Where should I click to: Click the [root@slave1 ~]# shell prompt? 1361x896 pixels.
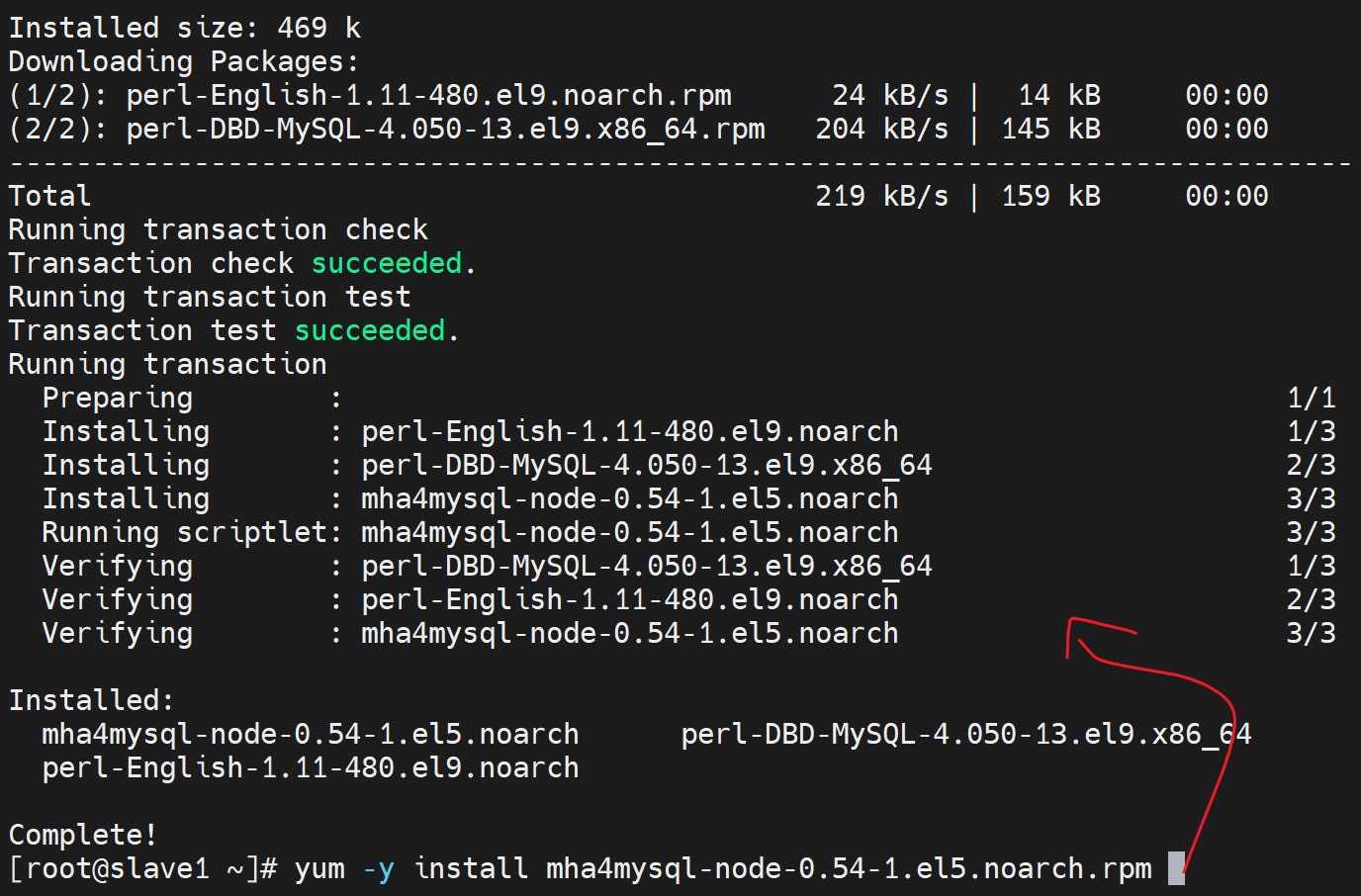[x=142, y=869]
